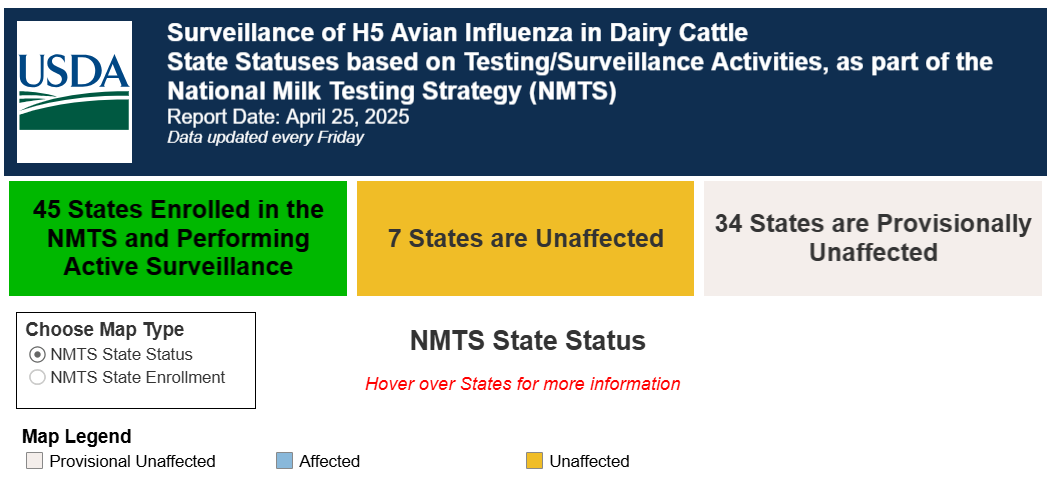
Task: Click the Provisional Unaffected legend label
Action: tap(133, 462)
